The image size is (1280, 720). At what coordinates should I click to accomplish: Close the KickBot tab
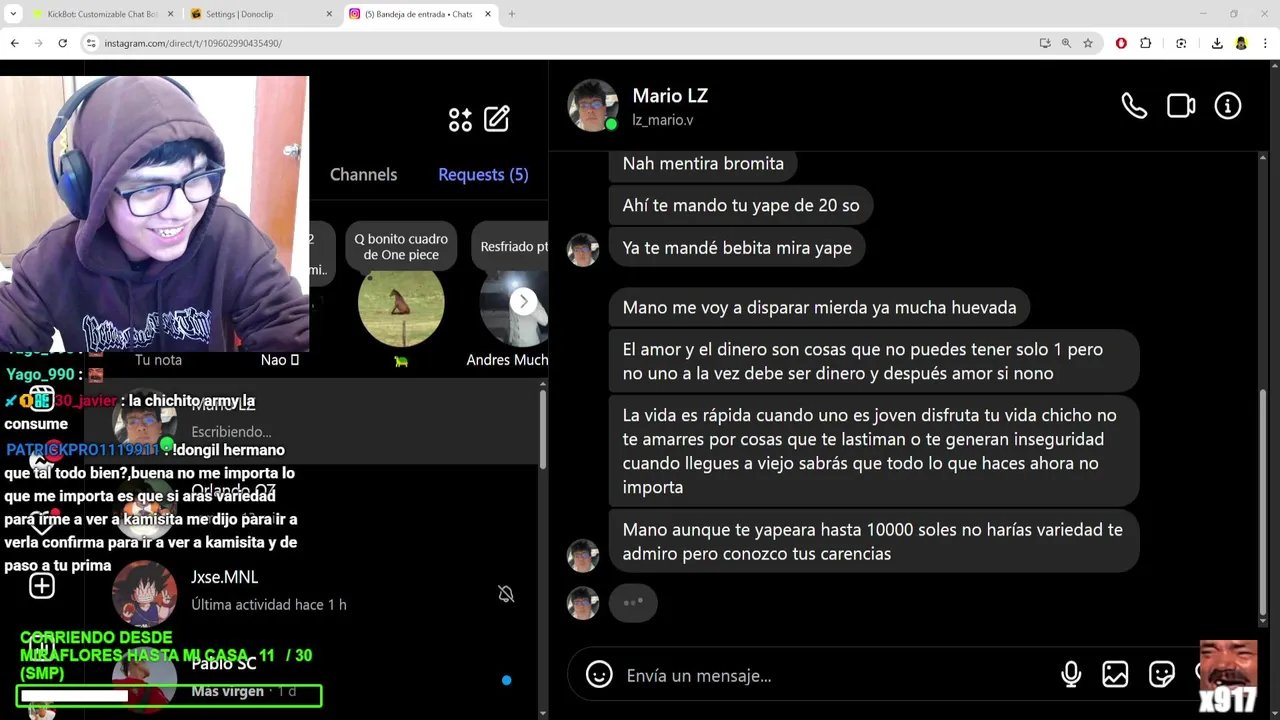[x=170, y=14]
